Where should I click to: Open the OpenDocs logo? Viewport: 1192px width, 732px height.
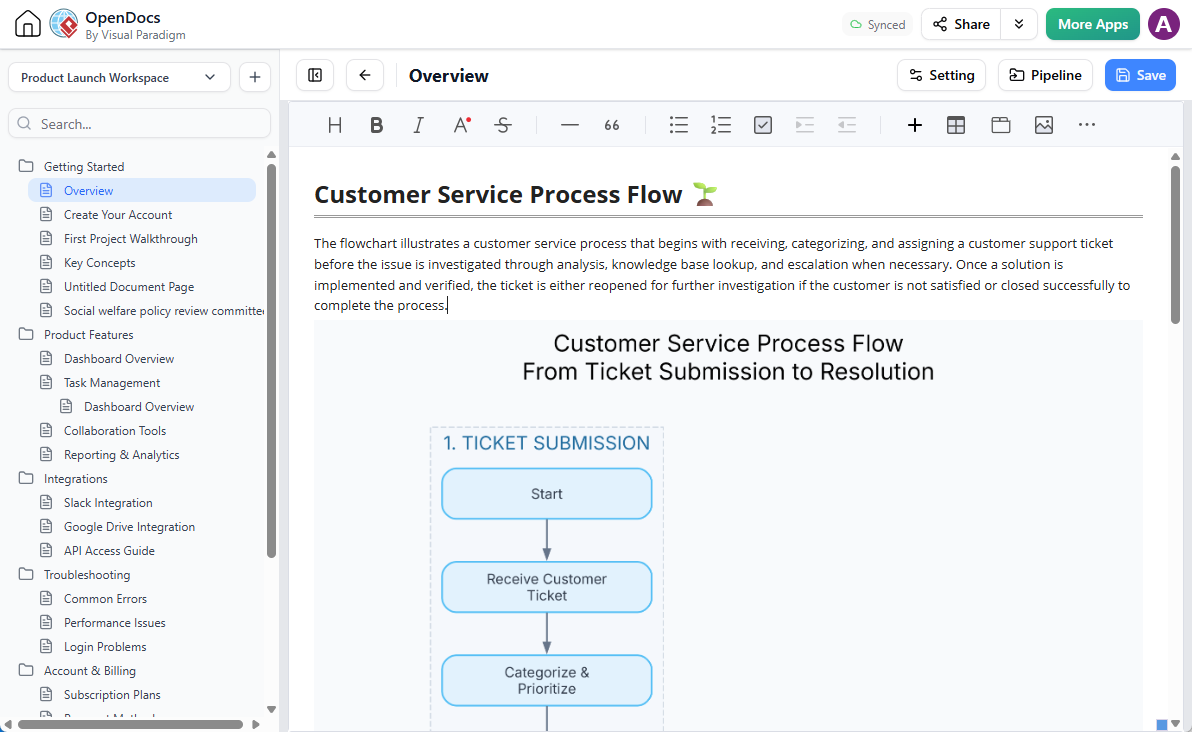pos(64,24)
